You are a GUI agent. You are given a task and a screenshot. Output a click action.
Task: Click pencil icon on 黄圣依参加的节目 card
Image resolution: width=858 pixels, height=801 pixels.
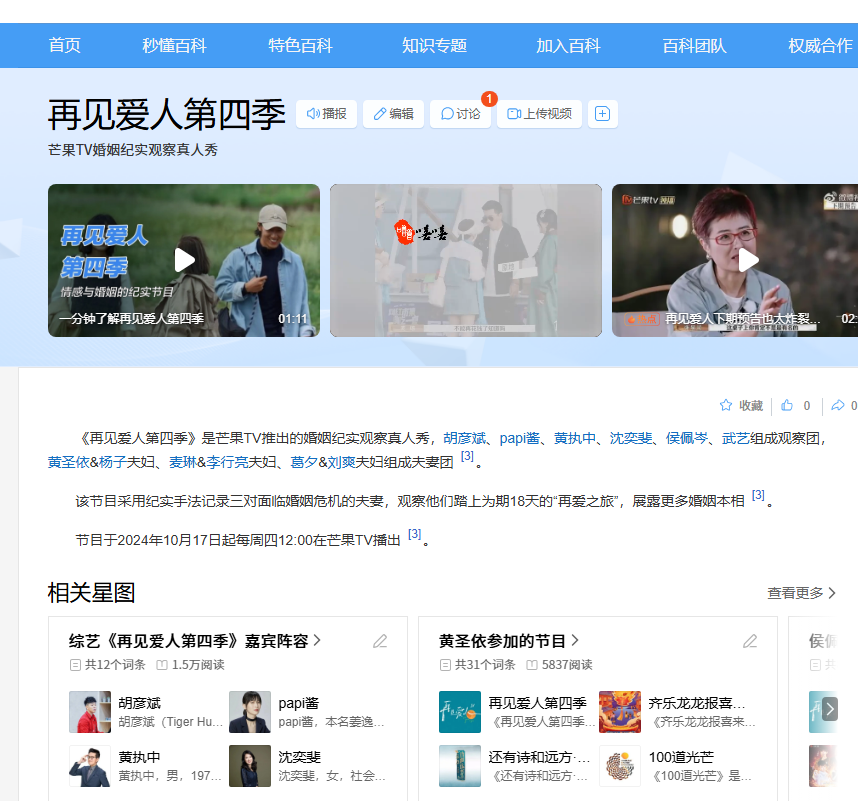coord(750,641)
